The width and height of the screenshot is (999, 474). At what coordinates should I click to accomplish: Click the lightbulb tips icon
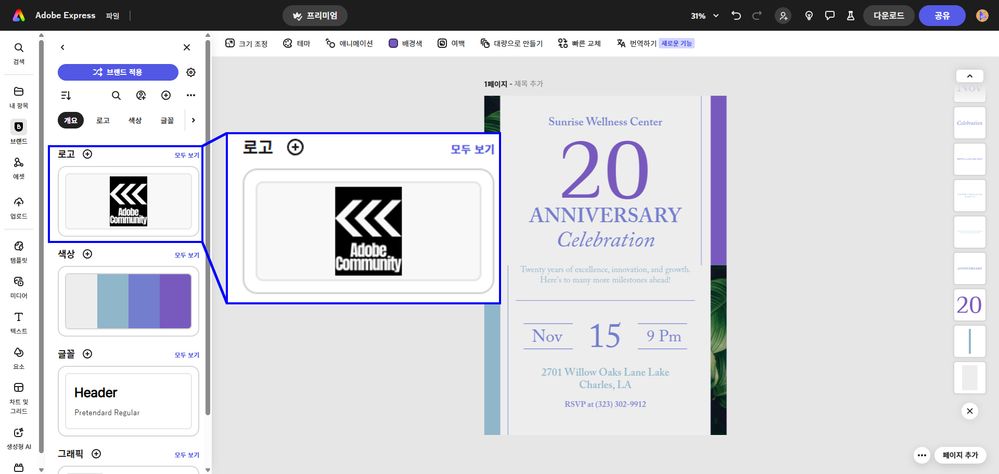[x=809, y=16]
